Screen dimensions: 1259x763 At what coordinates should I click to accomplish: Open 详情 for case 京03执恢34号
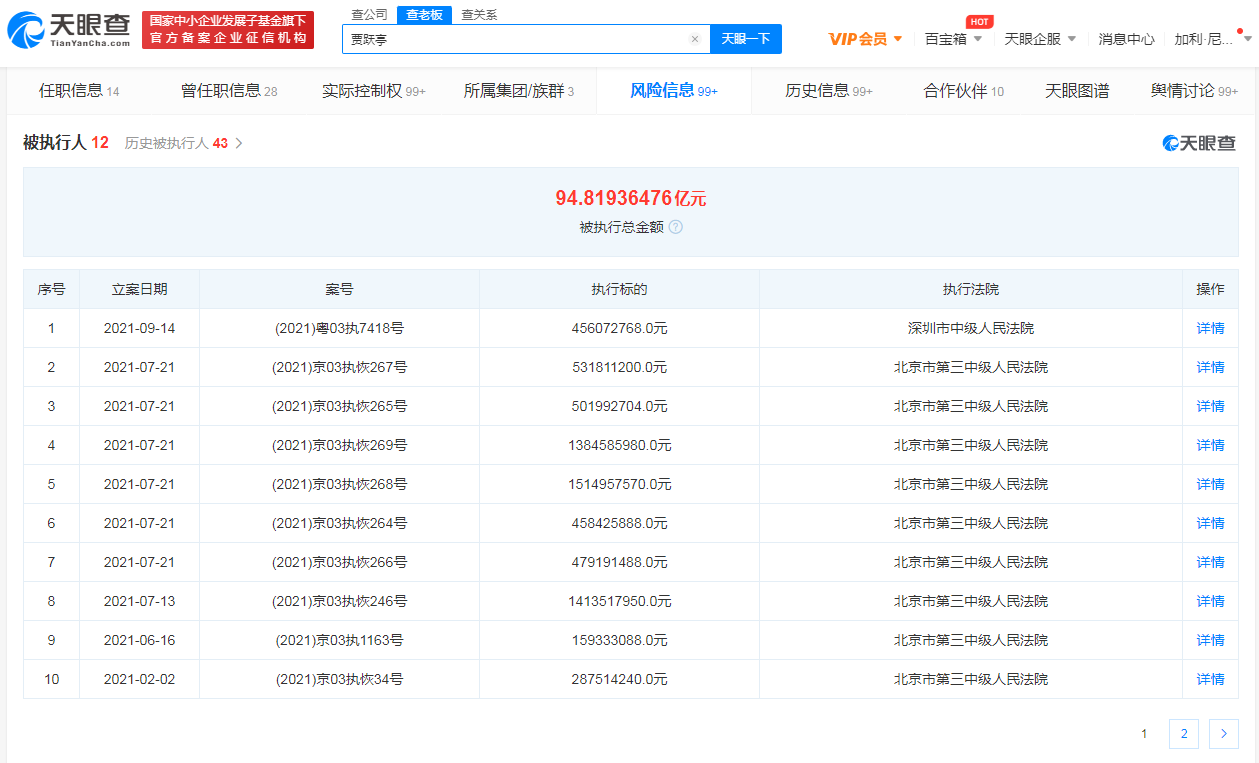(x=1210, y=679)
